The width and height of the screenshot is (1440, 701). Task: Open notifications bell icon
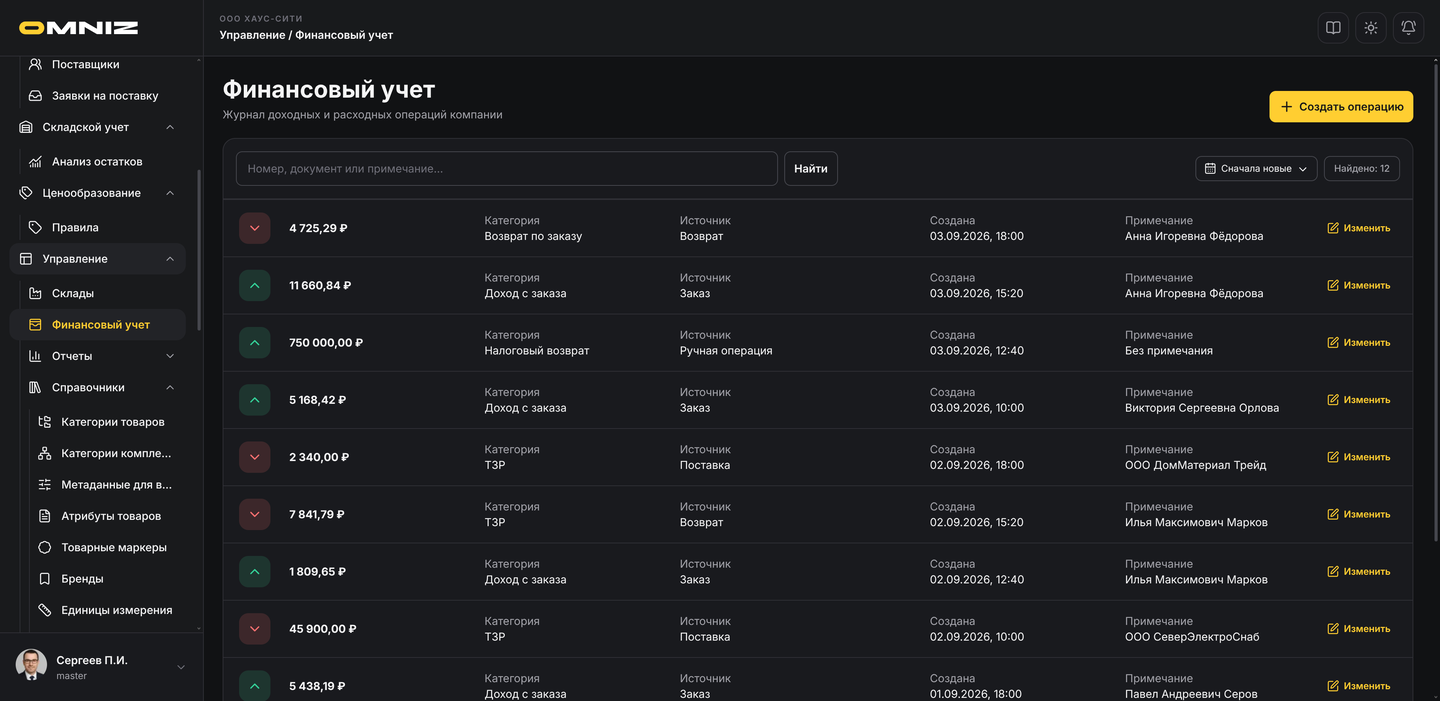(x=1408, y=28)
